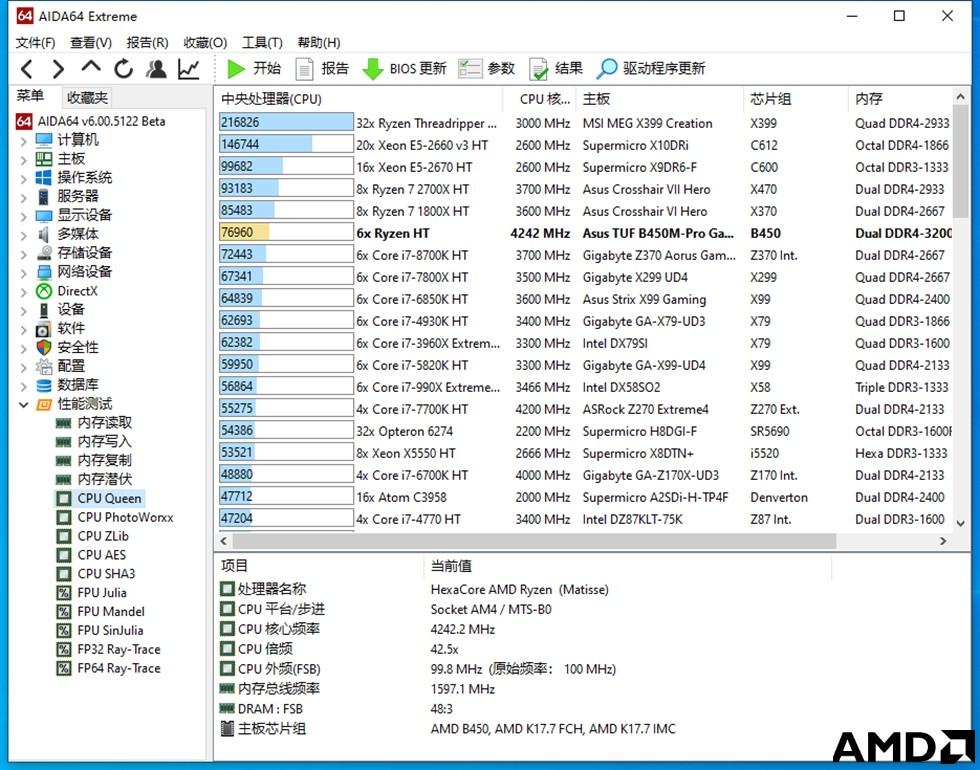This screenshot has width=980, height=770.
Task: Select the FPU Julia benchmark
Action: tap(91, 592)
